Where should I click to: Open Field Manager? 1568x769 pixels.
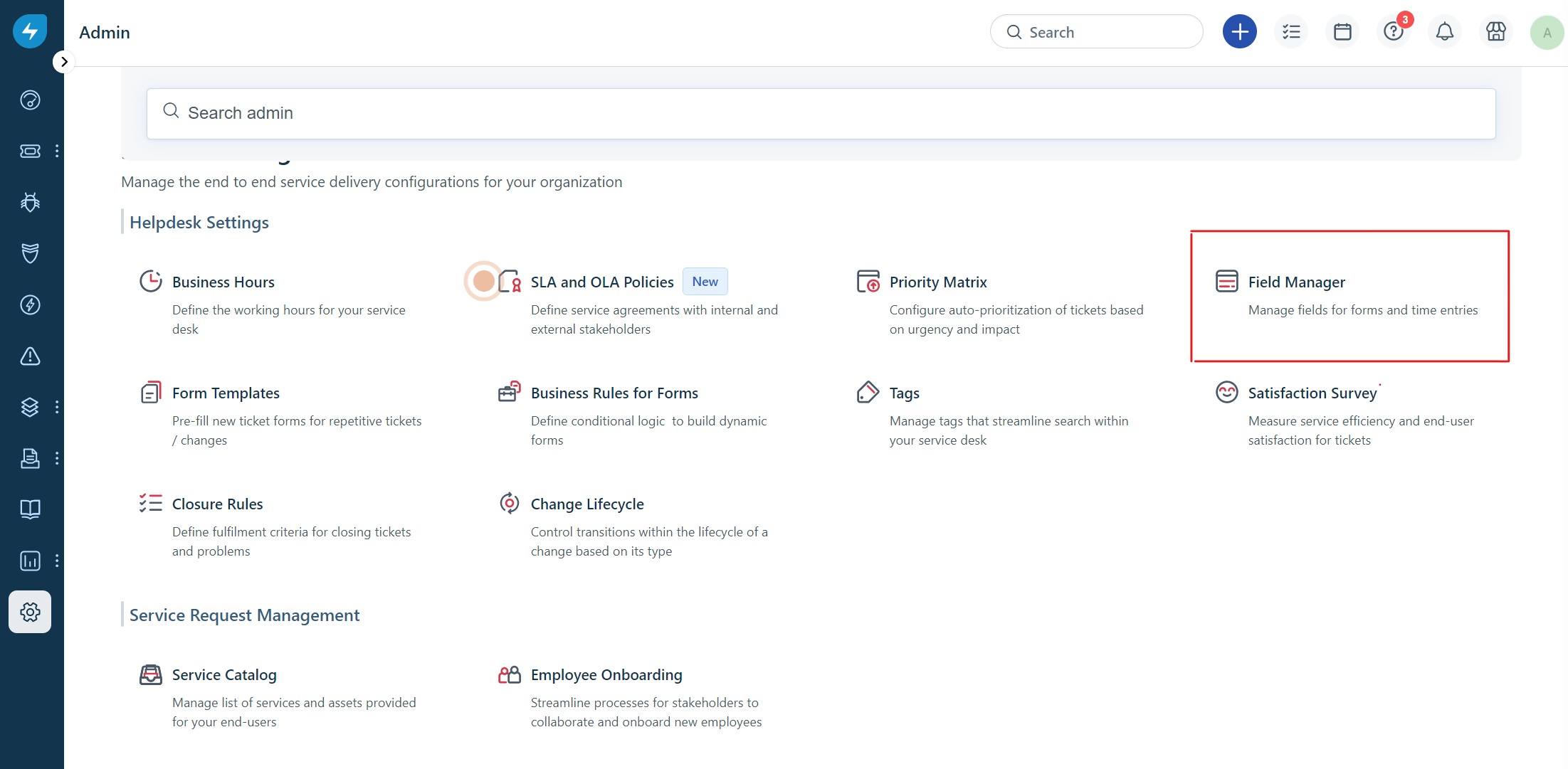click(1296, 282)
